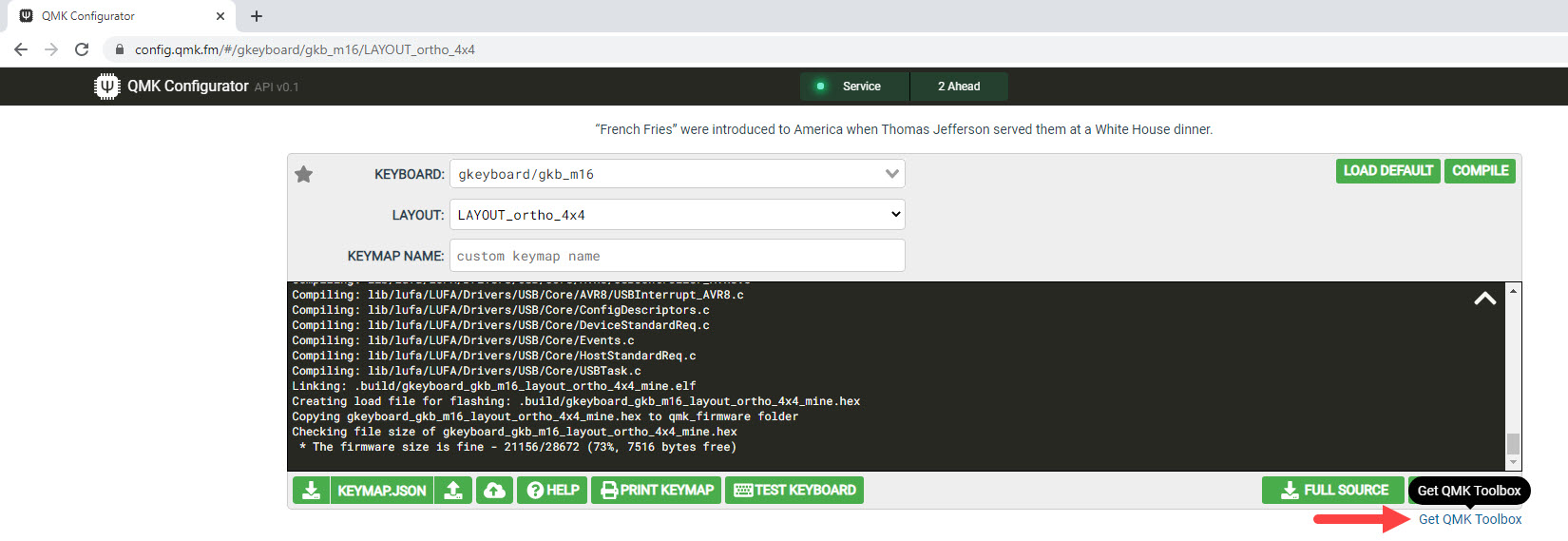Click the address bar URL config.qmk.fm
Viewport: 1568px width, 541px height.
[x=305, y=49]
